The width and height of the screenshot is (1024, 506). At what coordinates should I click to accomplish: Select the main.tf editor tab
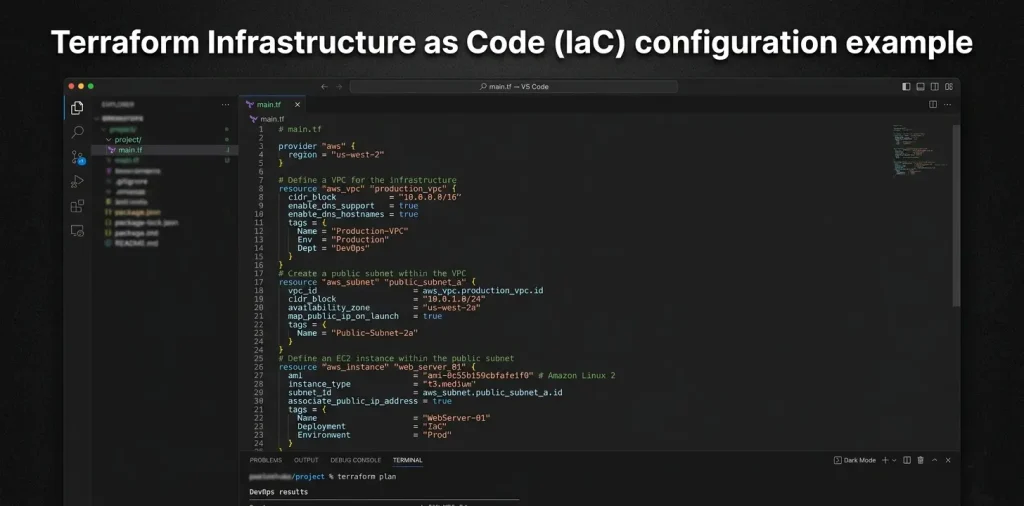point(272,104)
